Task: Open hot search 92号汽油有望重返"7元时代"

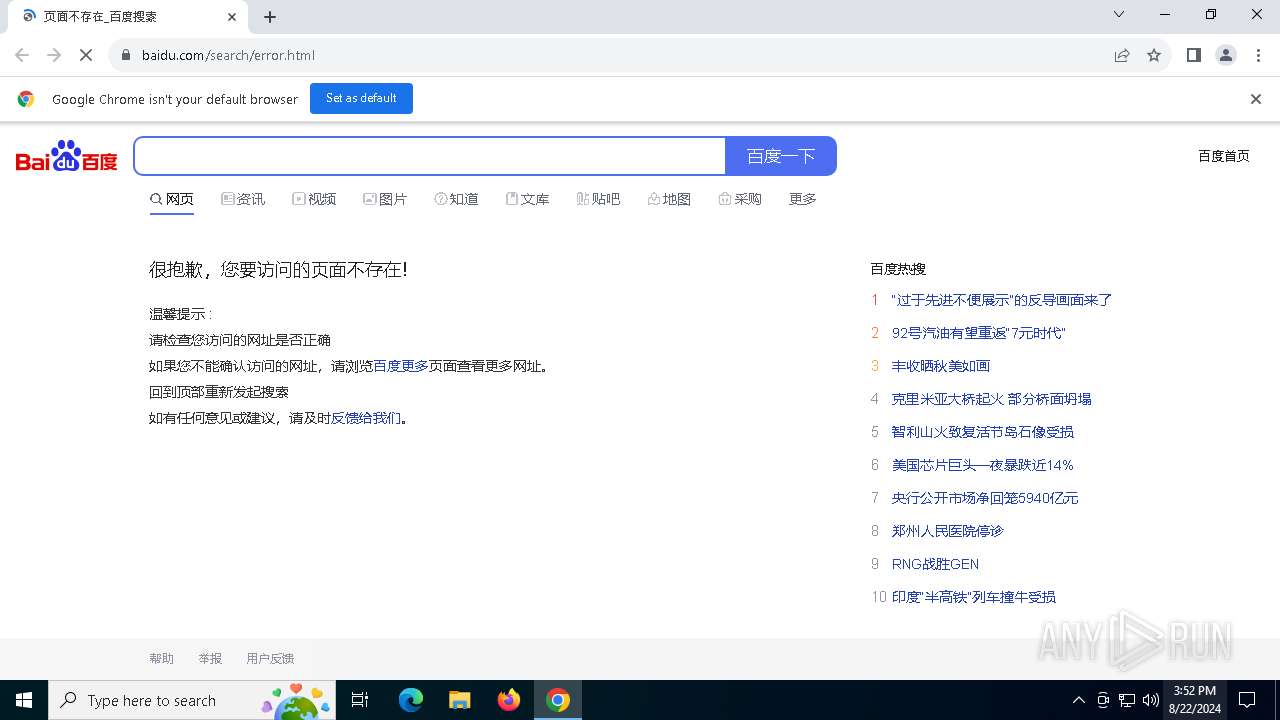Action: (979, 333)
